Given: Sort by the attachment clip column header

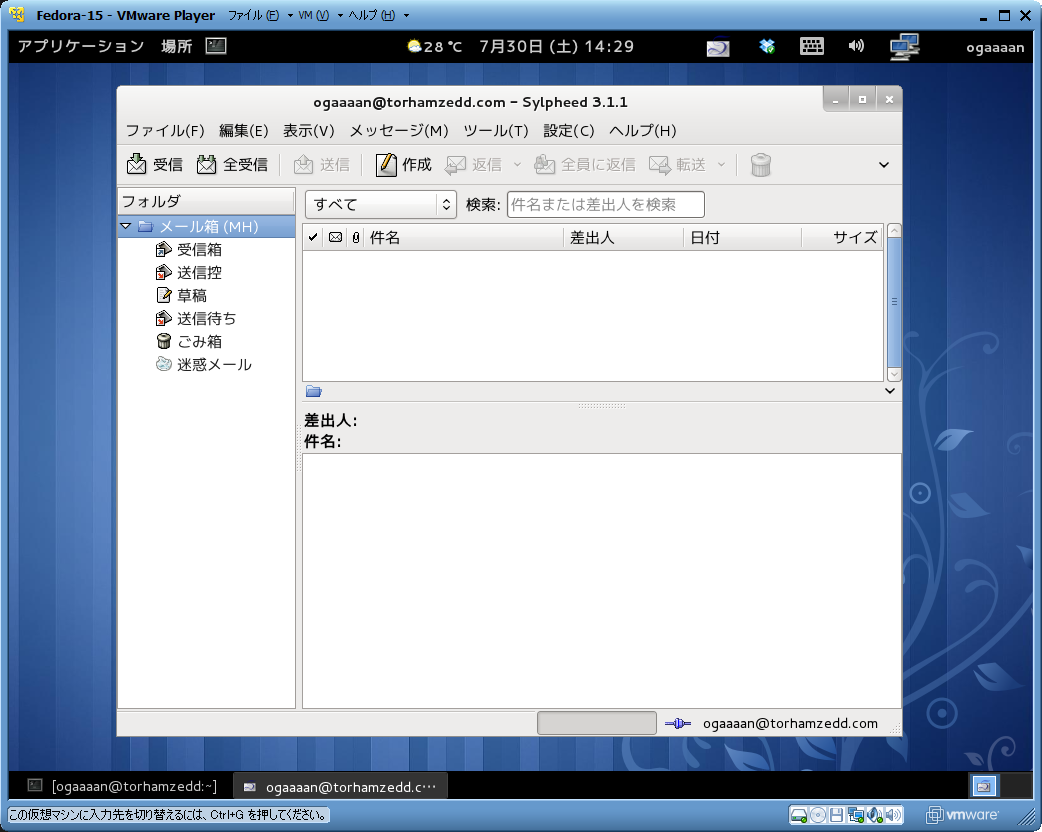Looking at the screenshot, I should [x=356, y=237].
